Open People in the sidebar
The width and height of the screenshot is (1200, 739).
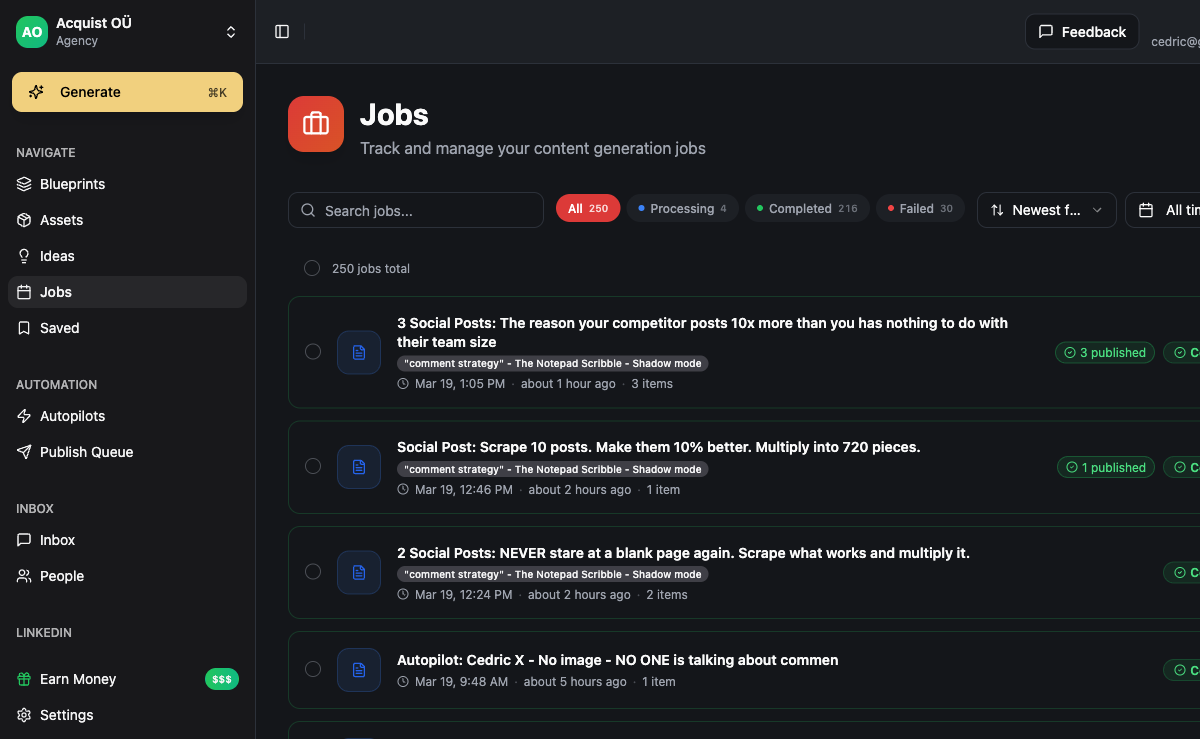pos(127,576)
